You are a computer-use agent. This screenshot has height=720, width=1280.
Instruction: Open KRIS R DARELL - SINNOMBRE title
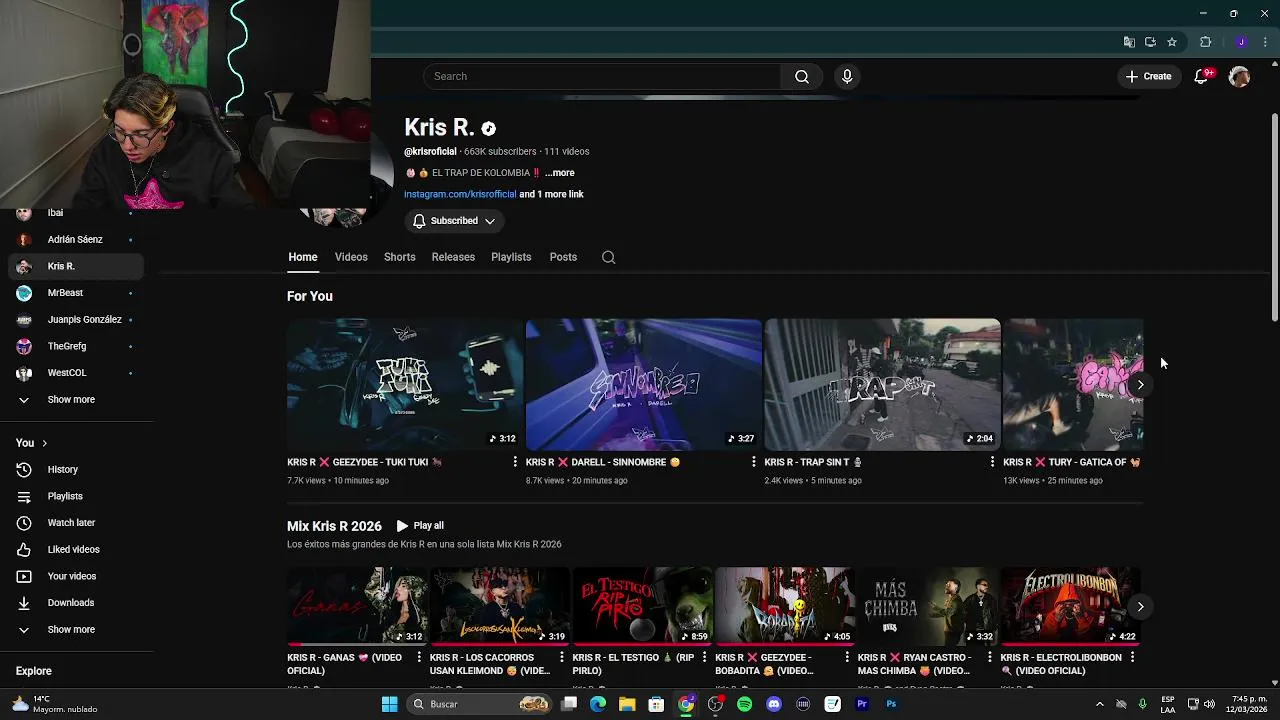click(603, 462)
